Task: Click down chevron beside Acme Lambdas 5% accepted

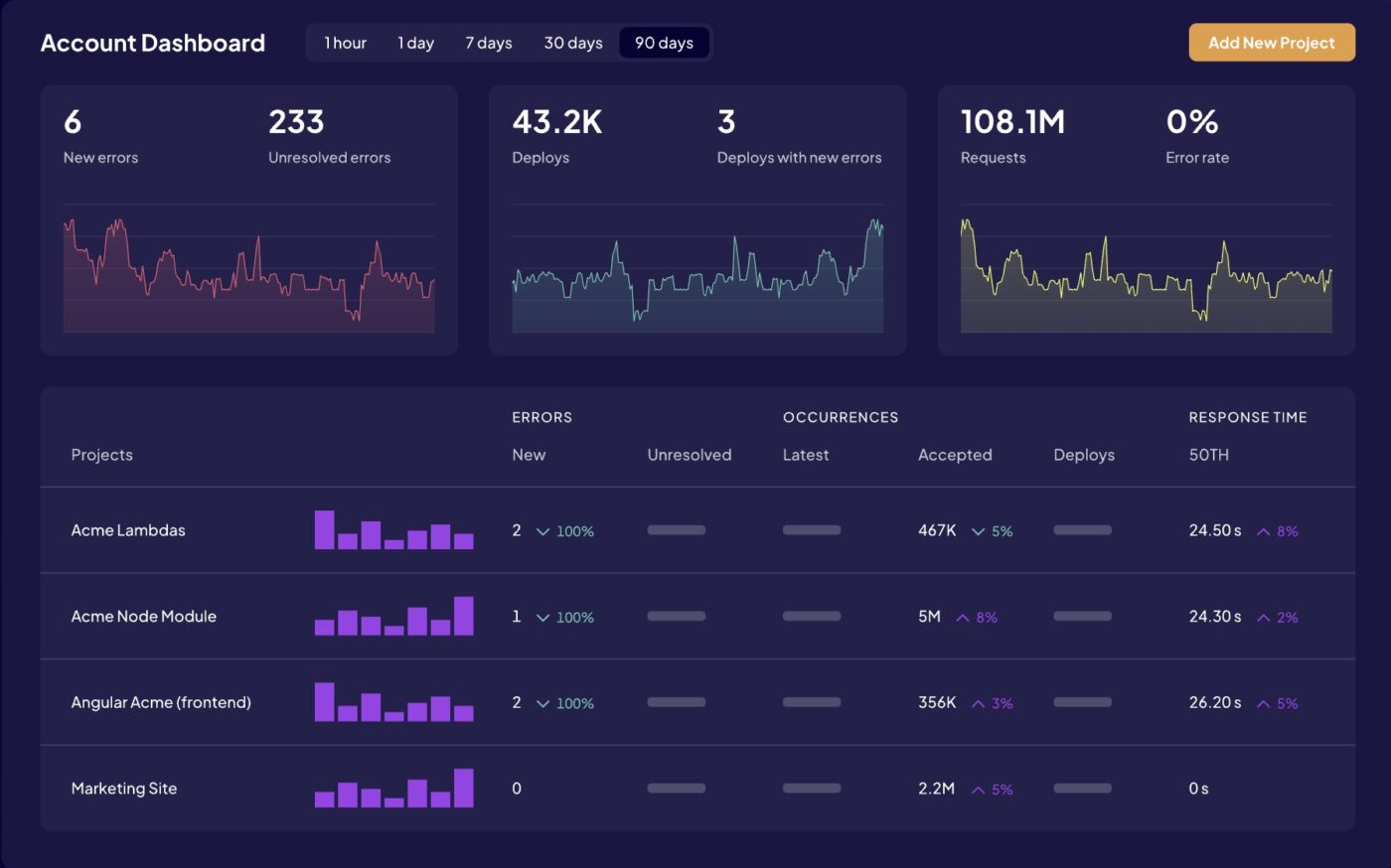Action: (x=978, y=532)
